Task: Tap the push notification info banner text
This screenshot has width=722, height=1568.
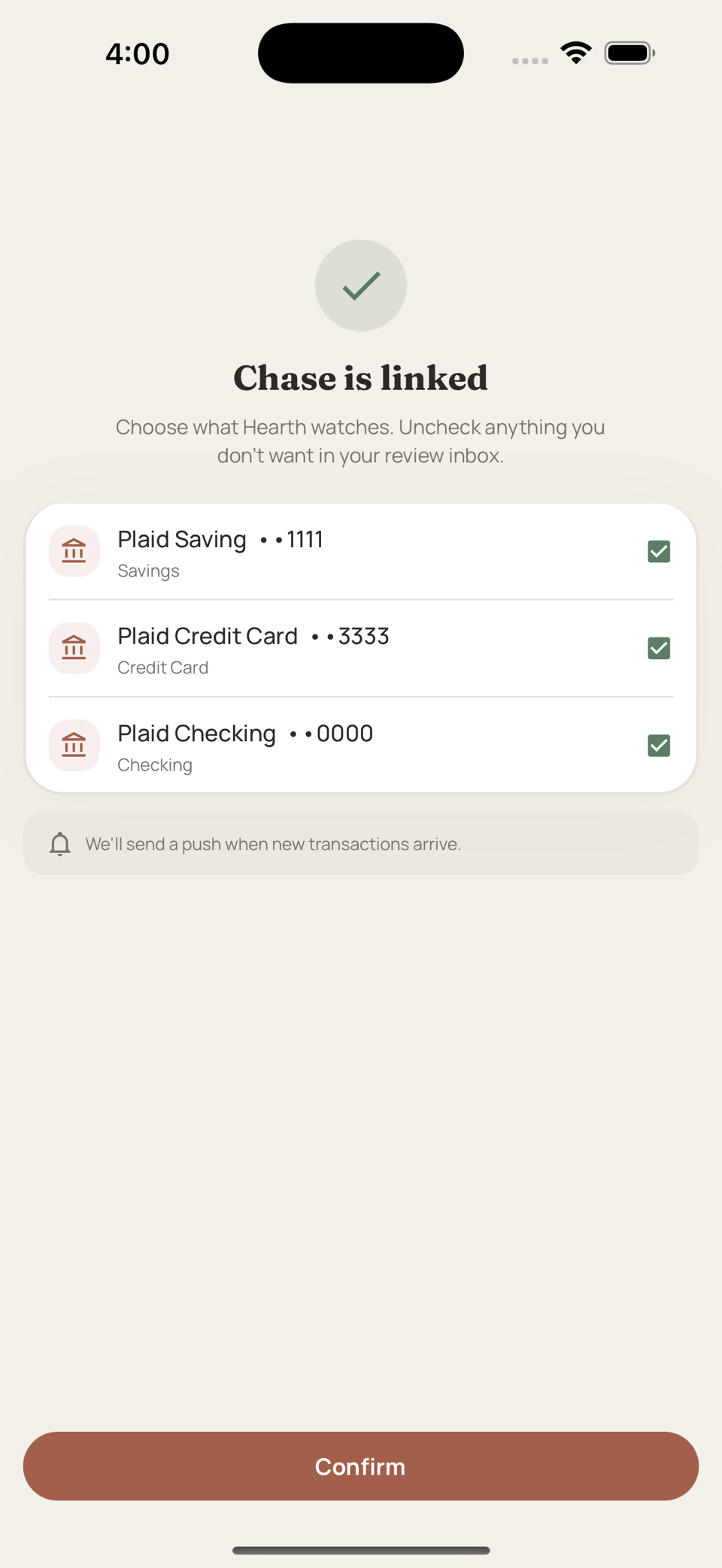Action: 273,844
